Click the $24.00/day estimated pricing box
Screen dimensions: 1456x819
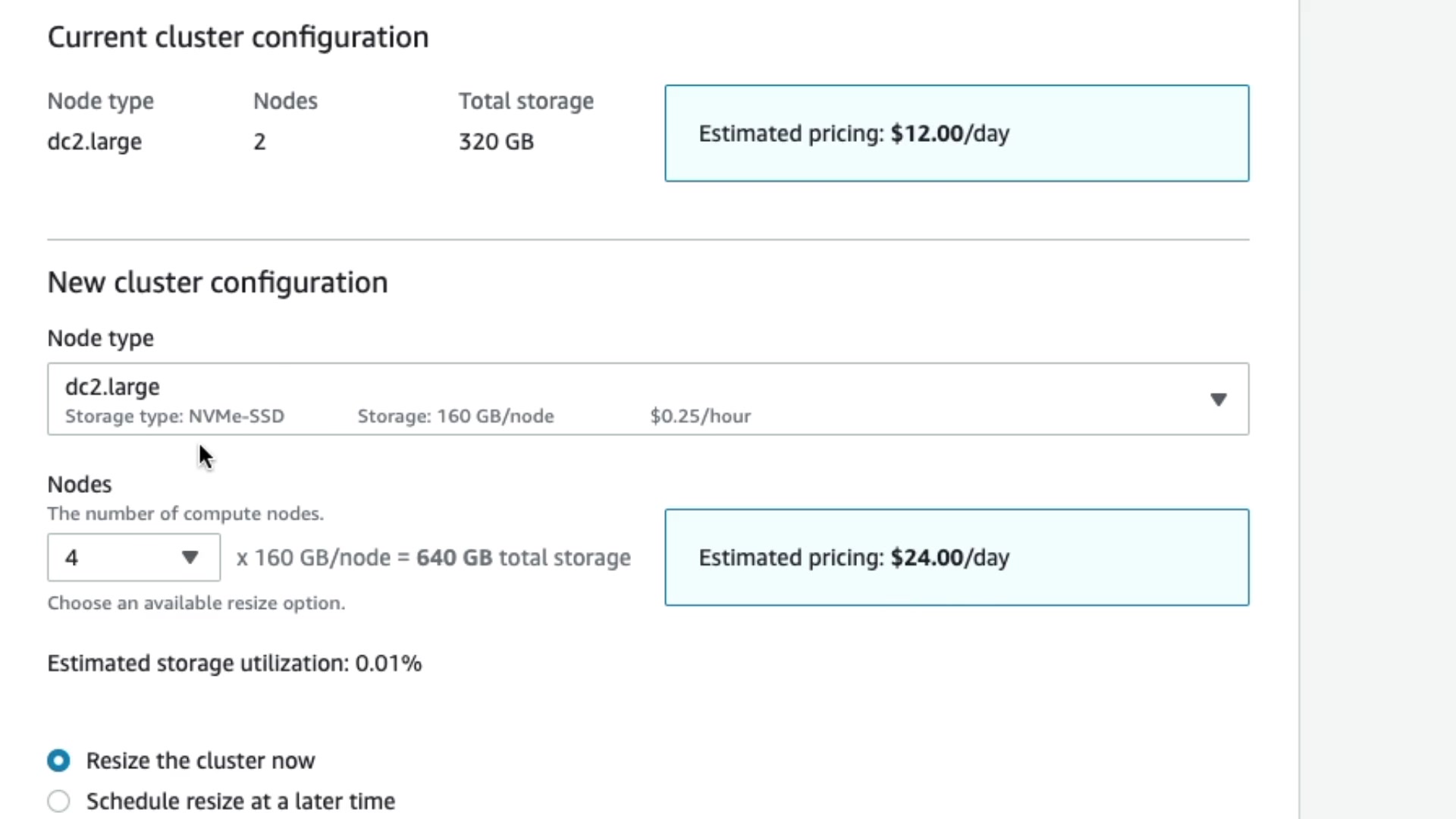(x=956, y=557)
